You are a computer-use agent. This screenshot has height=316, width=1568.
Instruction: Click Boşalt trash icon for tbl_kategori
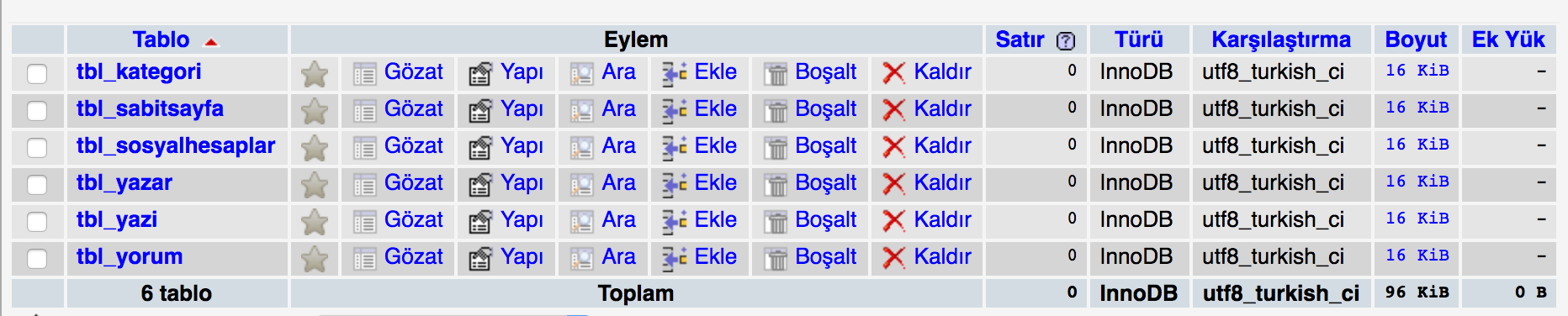point(776,75)
